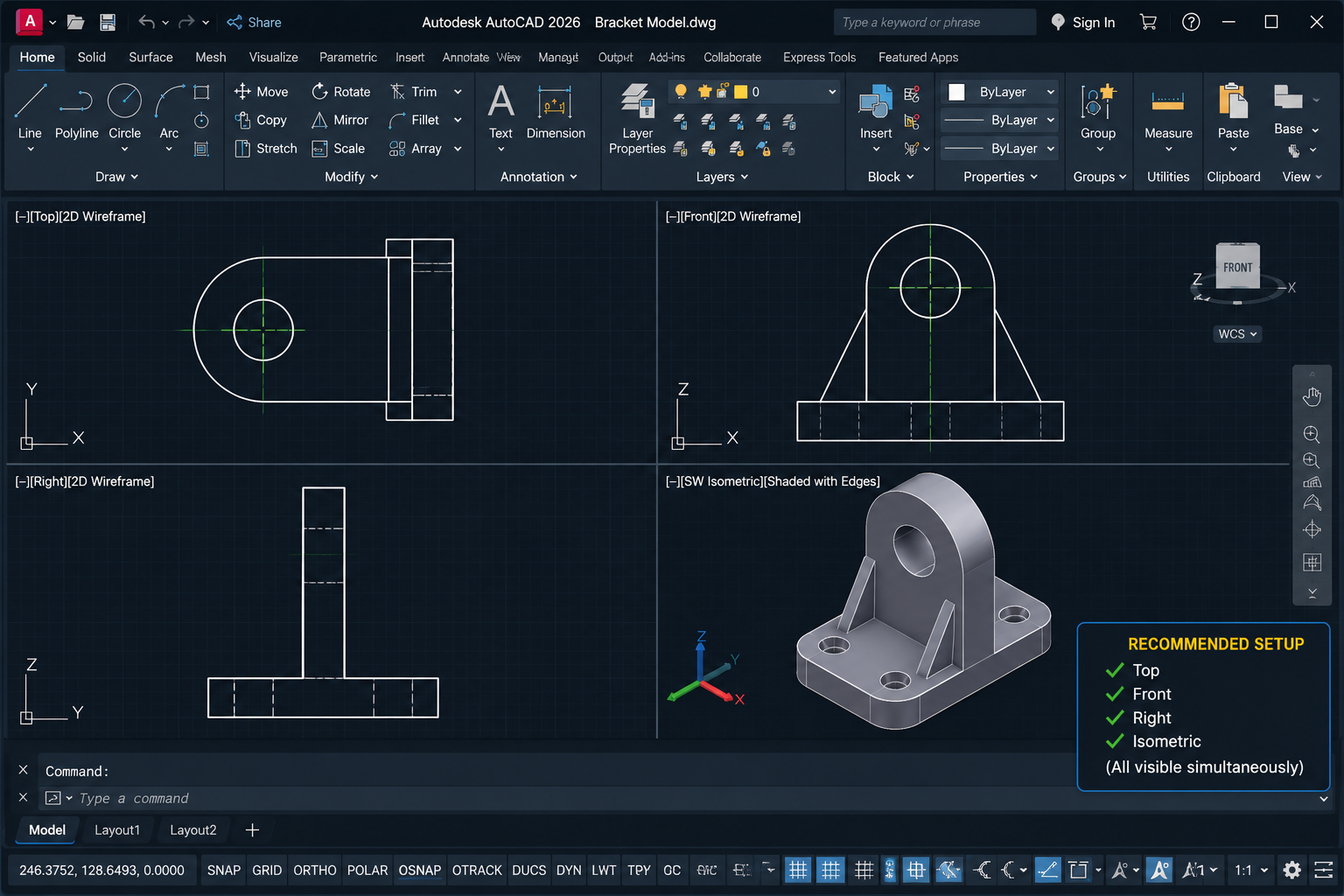Expand the Layers panel dropdown
The height and width of the screenshot is (896, 1344).
[723, 177]
